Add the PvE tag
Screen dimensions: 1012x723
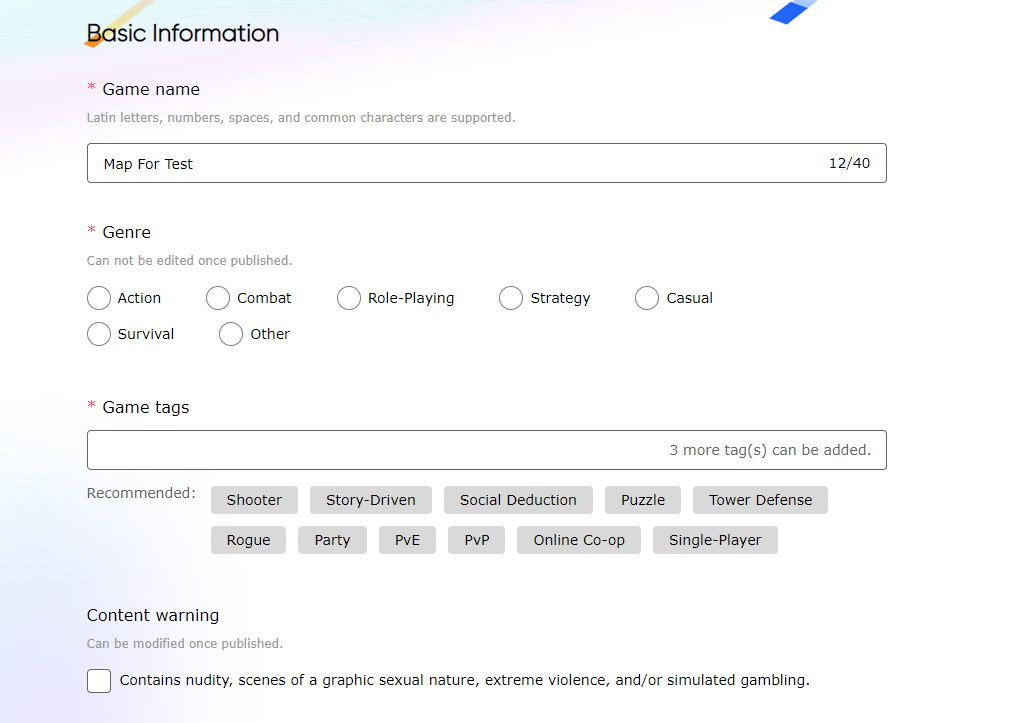[407, 540]
